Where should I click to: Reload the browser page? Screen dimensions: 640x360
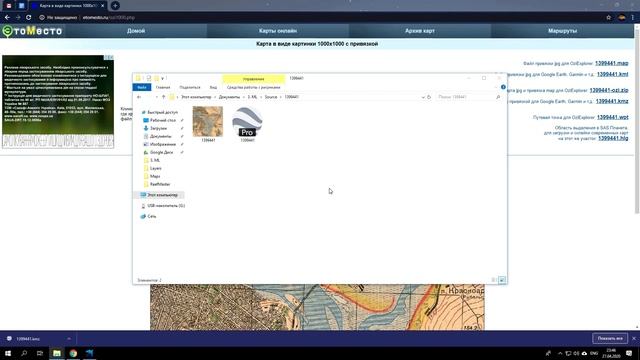click(29, 18)
